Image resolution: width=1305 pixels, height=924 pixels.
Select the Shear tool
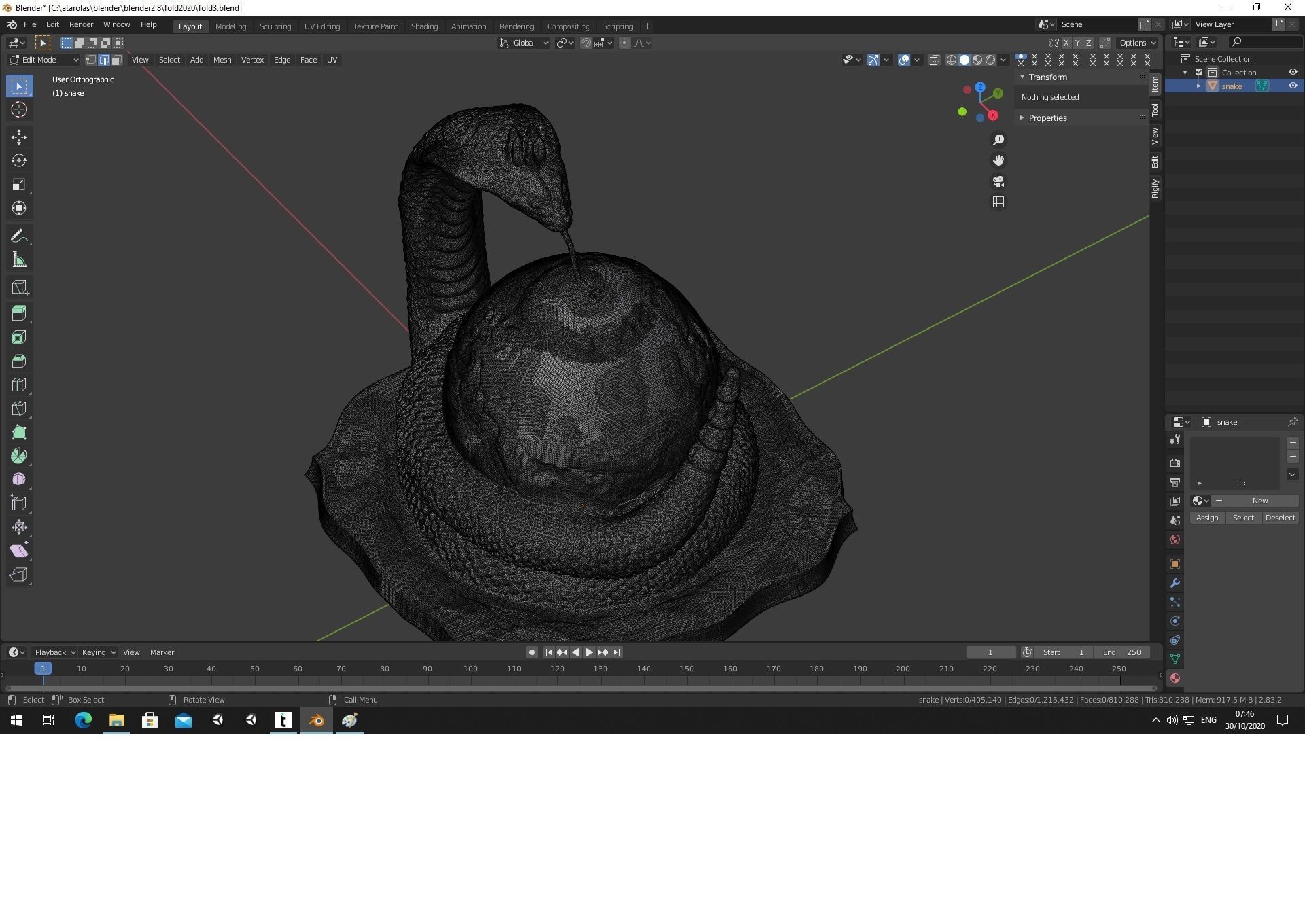[x=19, y=551]
